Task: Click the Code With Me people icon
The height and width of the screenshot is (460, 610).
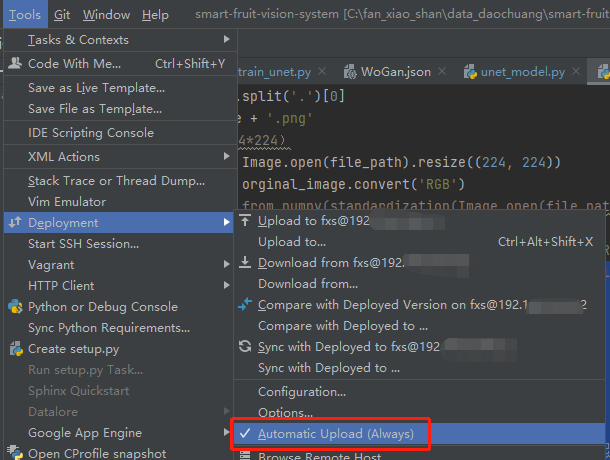Action: (x=15, y=63)
